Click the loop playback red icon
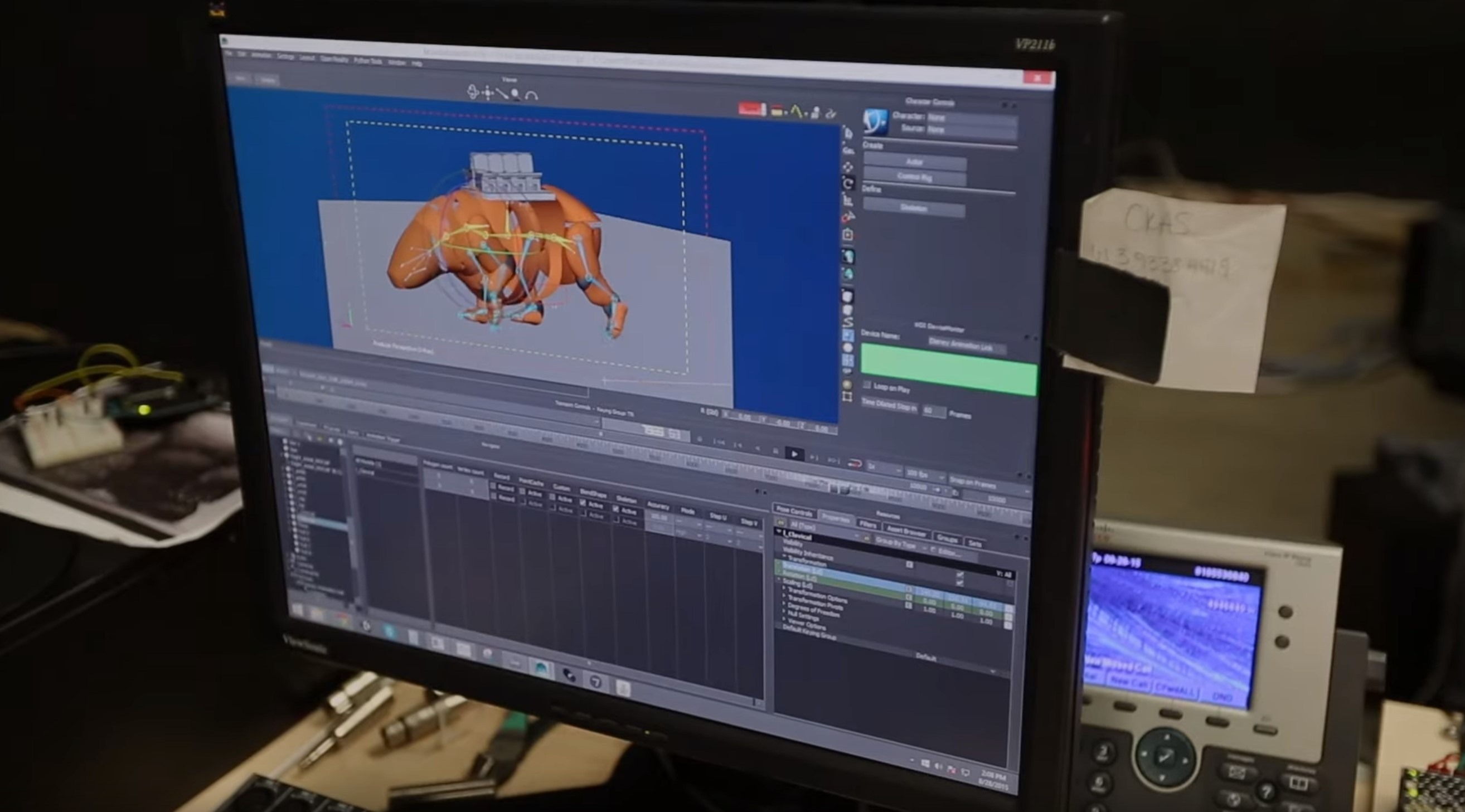This screenshot has height=812, width=1465. tap(855, 464)
